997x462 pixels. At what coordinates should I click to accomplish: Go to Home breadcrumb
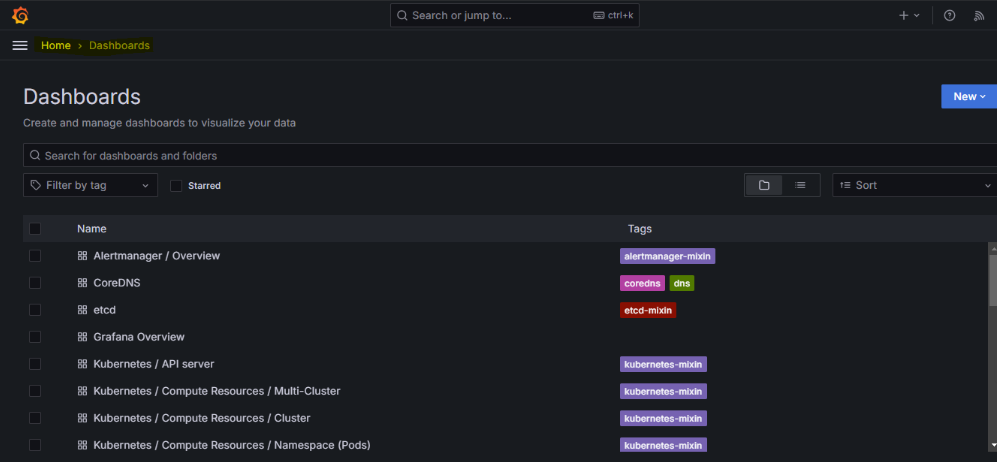click(56, 46)
